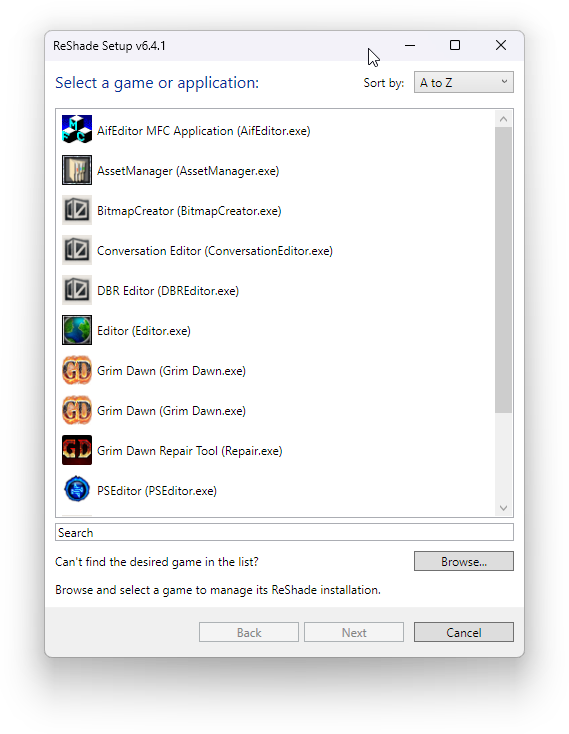
Task: Maximize the ReShade Setup window
Action: click(455, 45)
